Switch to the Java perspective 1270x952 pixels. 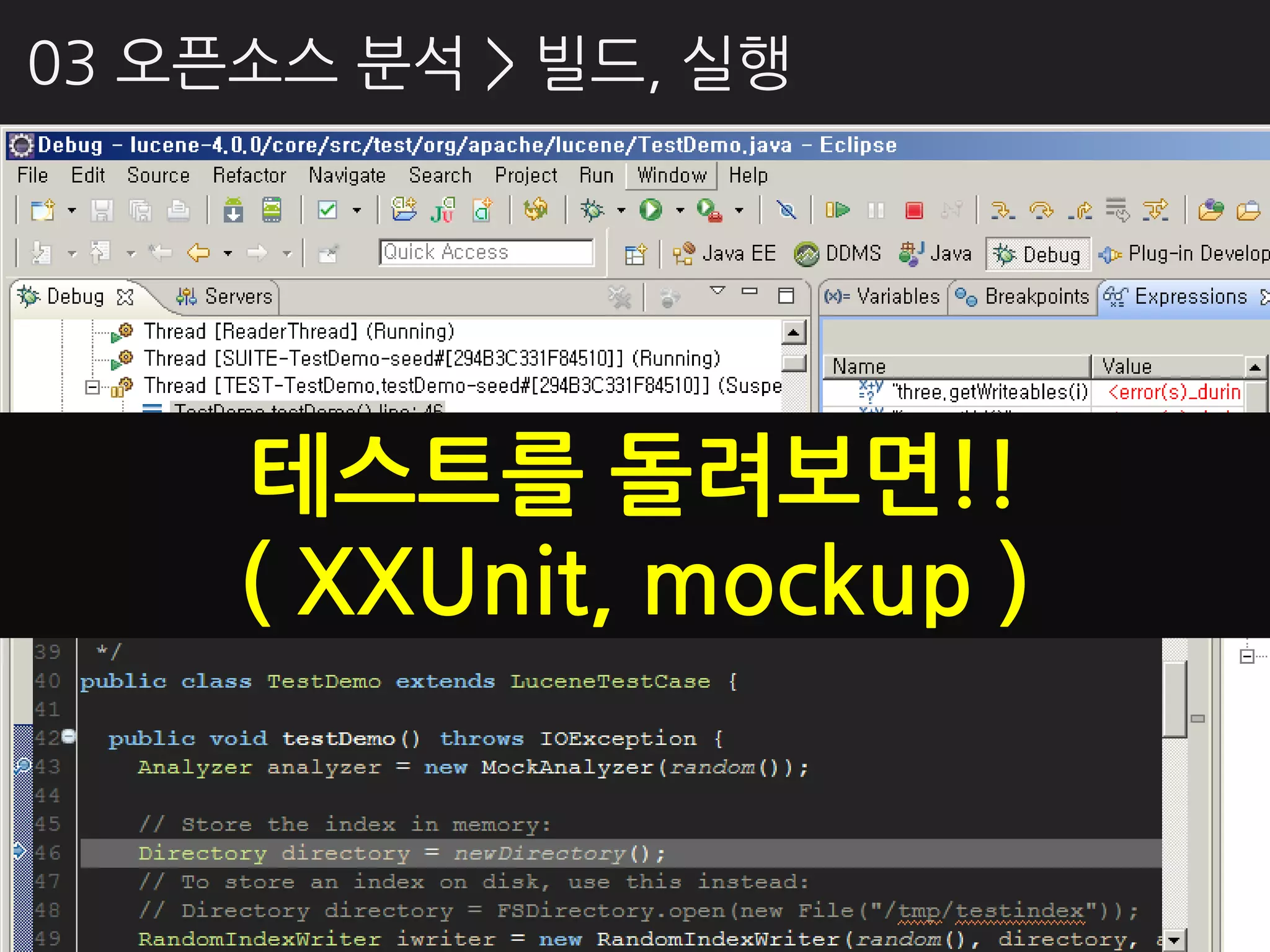[x=935, y=253]
